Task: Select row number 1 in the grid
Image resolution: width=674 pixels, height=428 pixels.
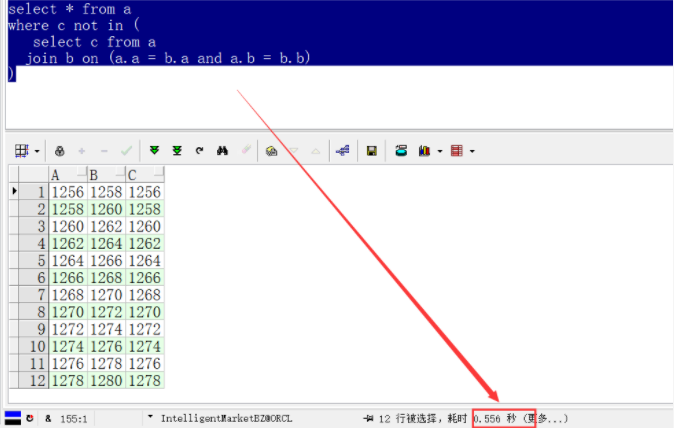Action: (34, 192)
